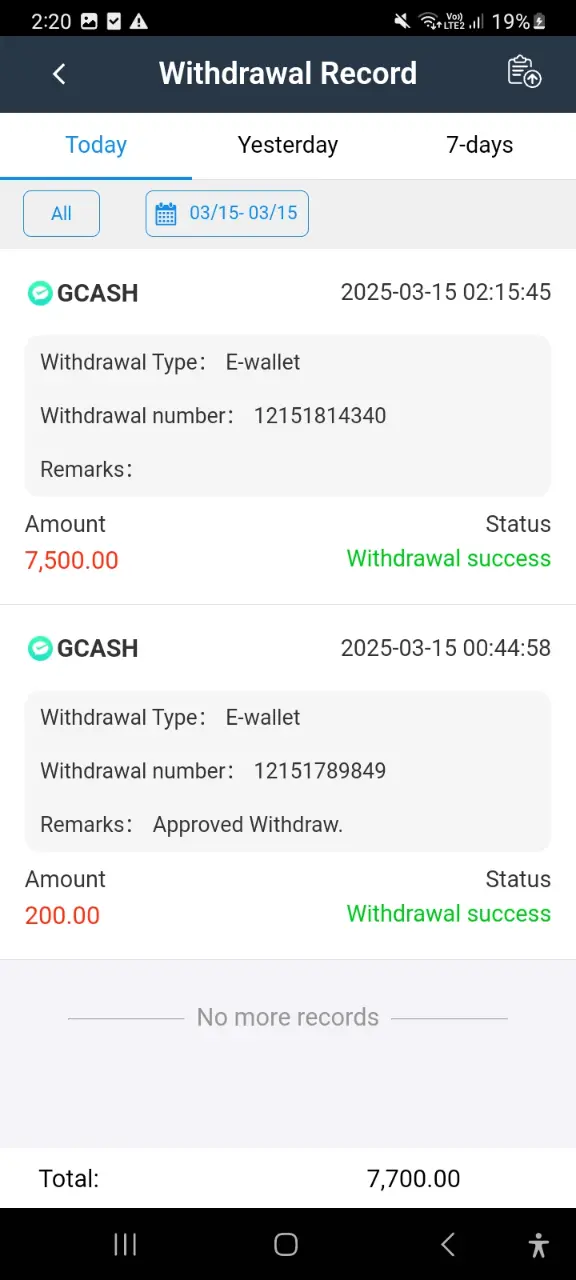Open the accessibility shortcut in the navigation bar

pos(539,1244)
